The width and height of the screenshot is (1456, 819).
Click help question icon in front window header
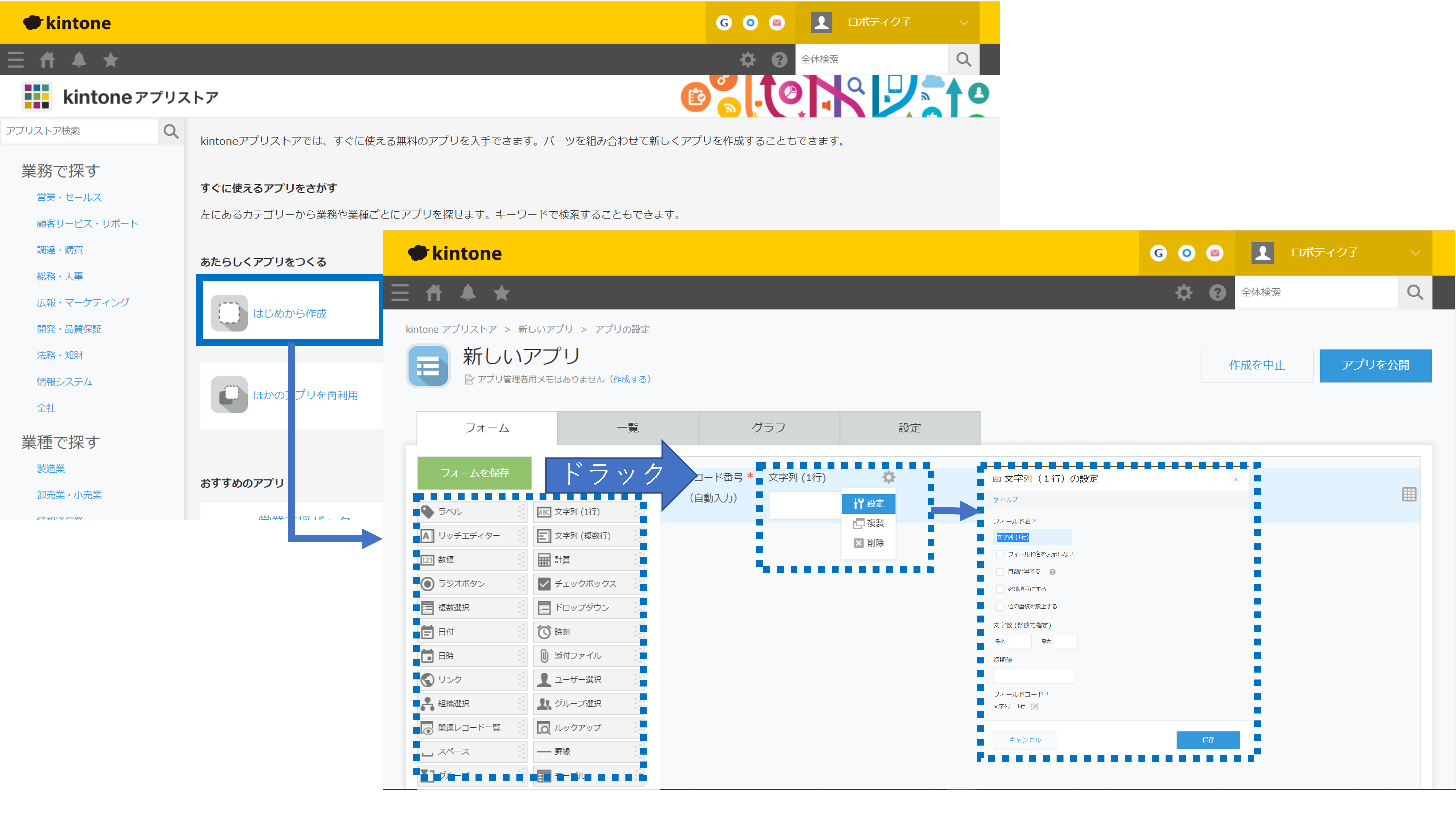(1217, 292)
